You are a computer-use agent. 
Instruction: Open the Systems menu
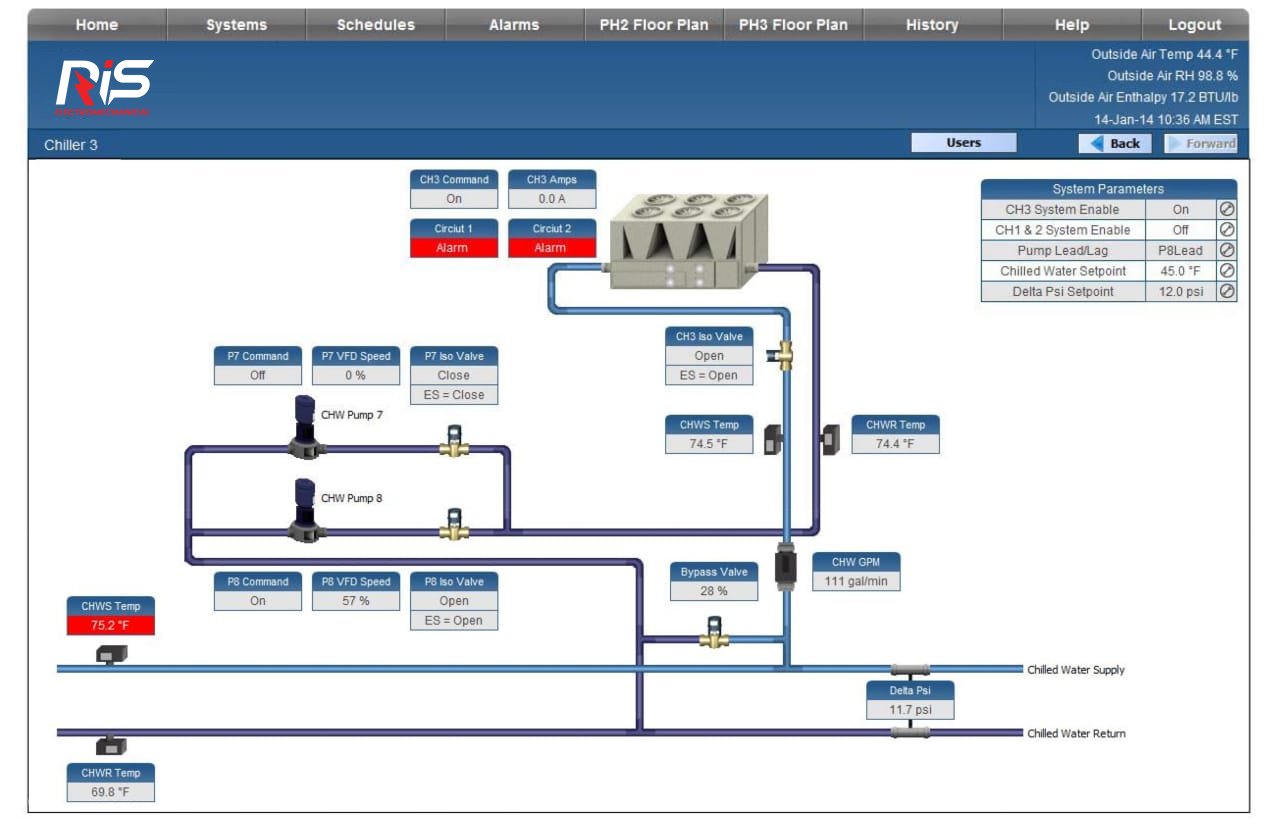(x=236, y=25)
